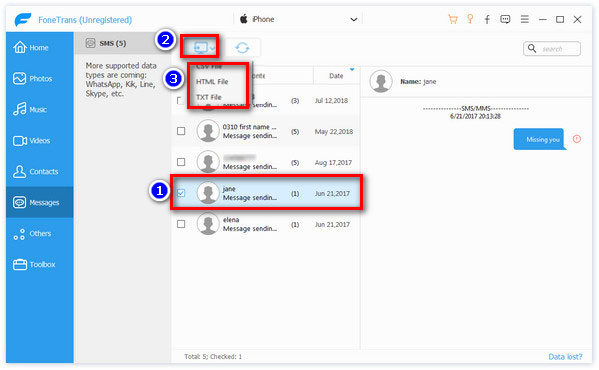Viewport: 599px width, 370px height.
Task: Check the elena conversation checkbox
Action: pyautogui.click(x=181, y=224)
